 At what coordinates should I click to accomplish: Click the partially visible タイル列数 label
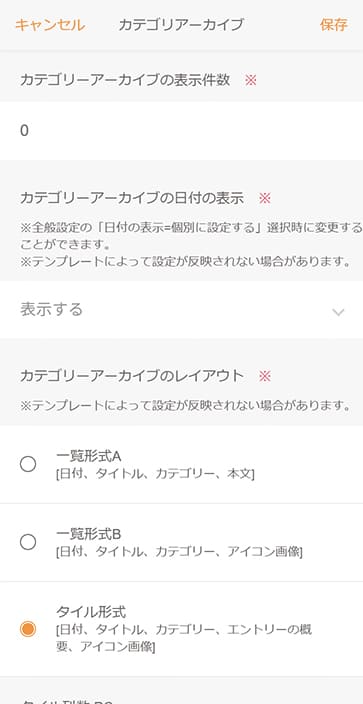pos(67,700)
